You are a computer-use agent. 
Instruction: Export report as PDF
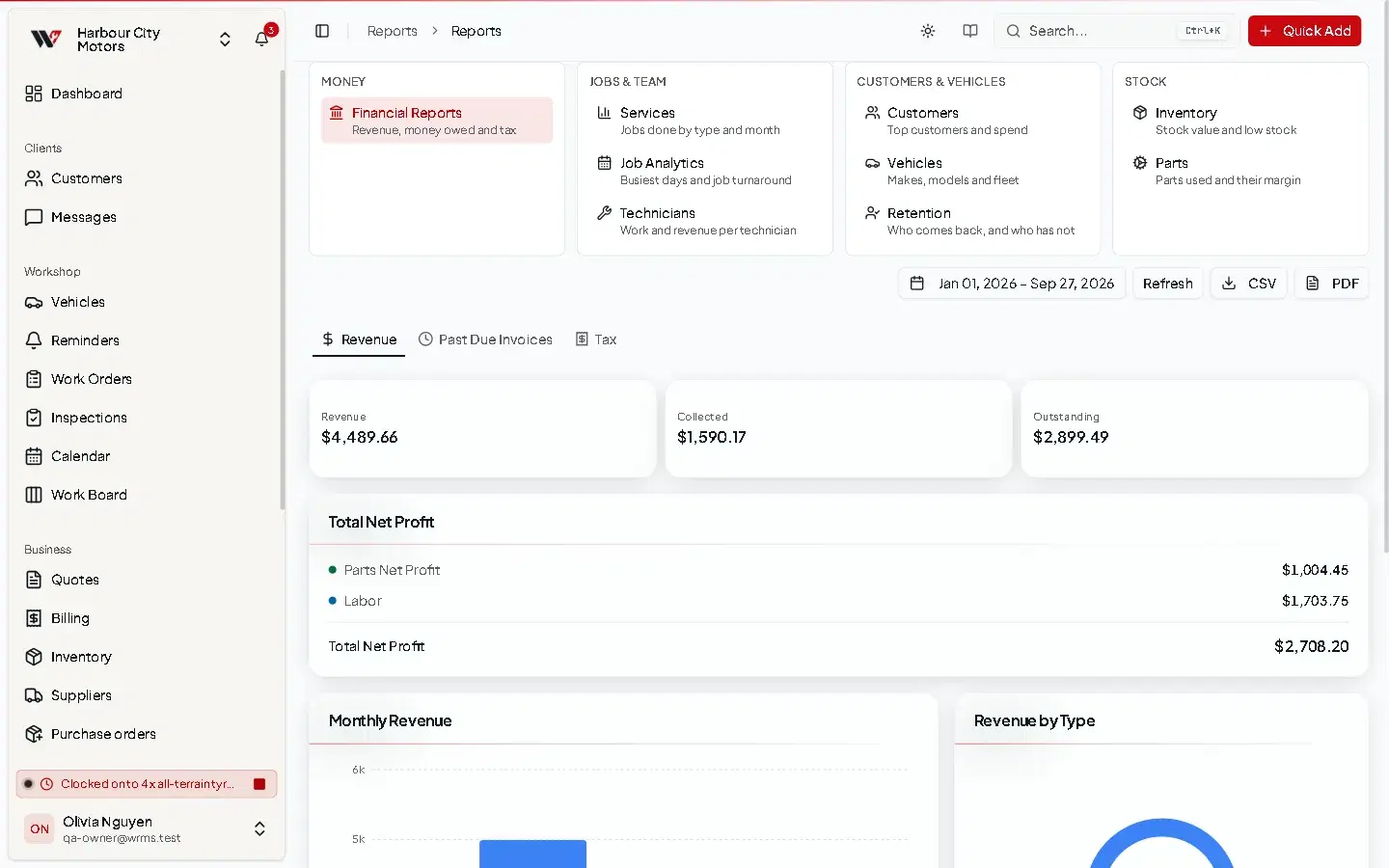pos(1331,284)
